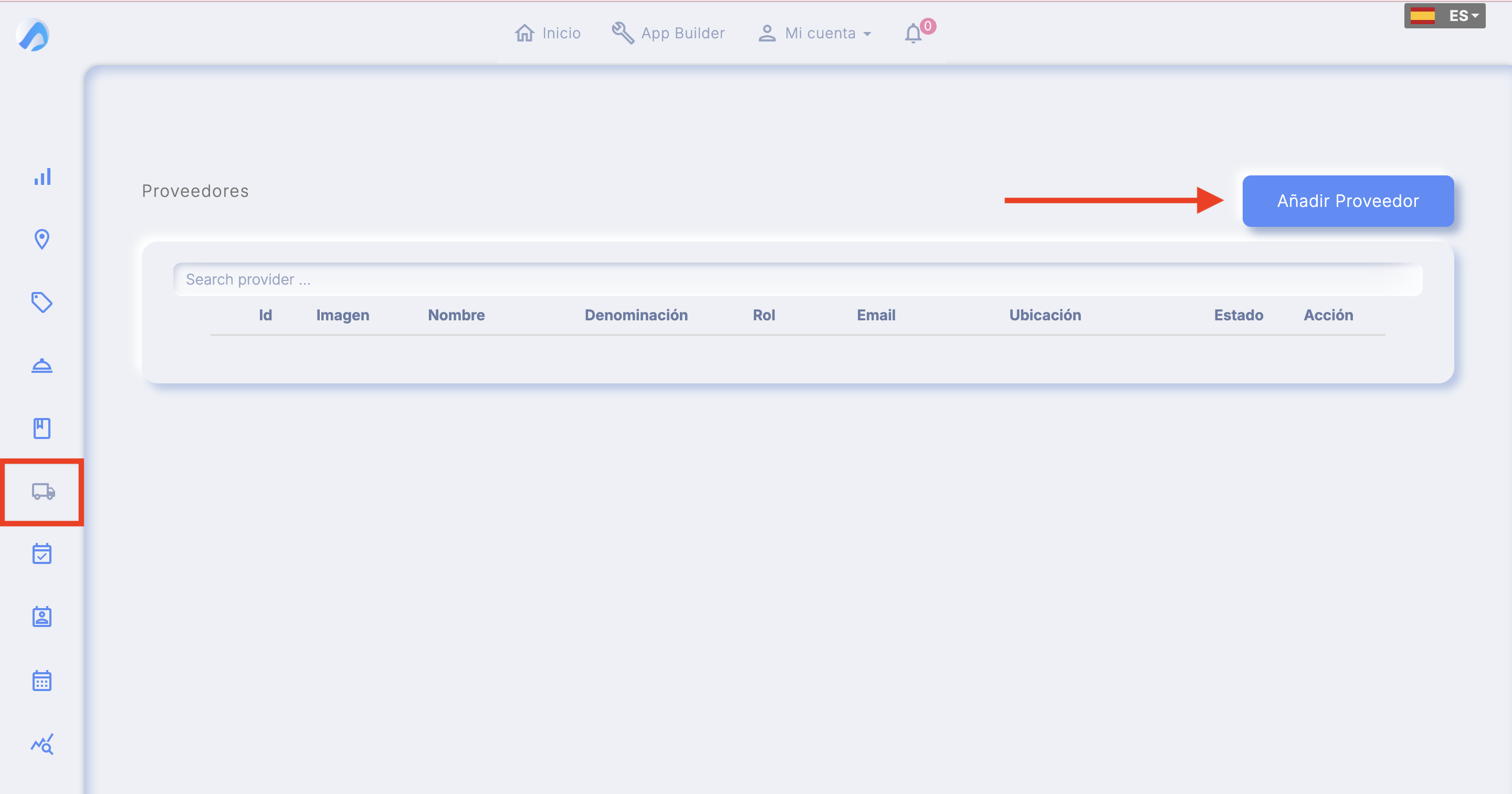Image resolution: width=1512 pixels, height=794 pixels.
Task: Open the contact calendar sidebar icon
Action: [41, 617]
